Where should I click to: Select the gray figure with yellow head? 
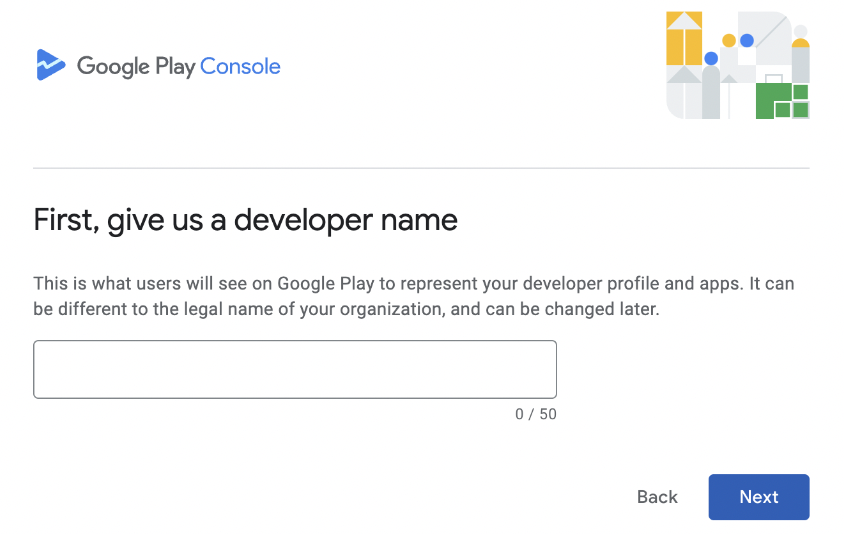(800, 60)
